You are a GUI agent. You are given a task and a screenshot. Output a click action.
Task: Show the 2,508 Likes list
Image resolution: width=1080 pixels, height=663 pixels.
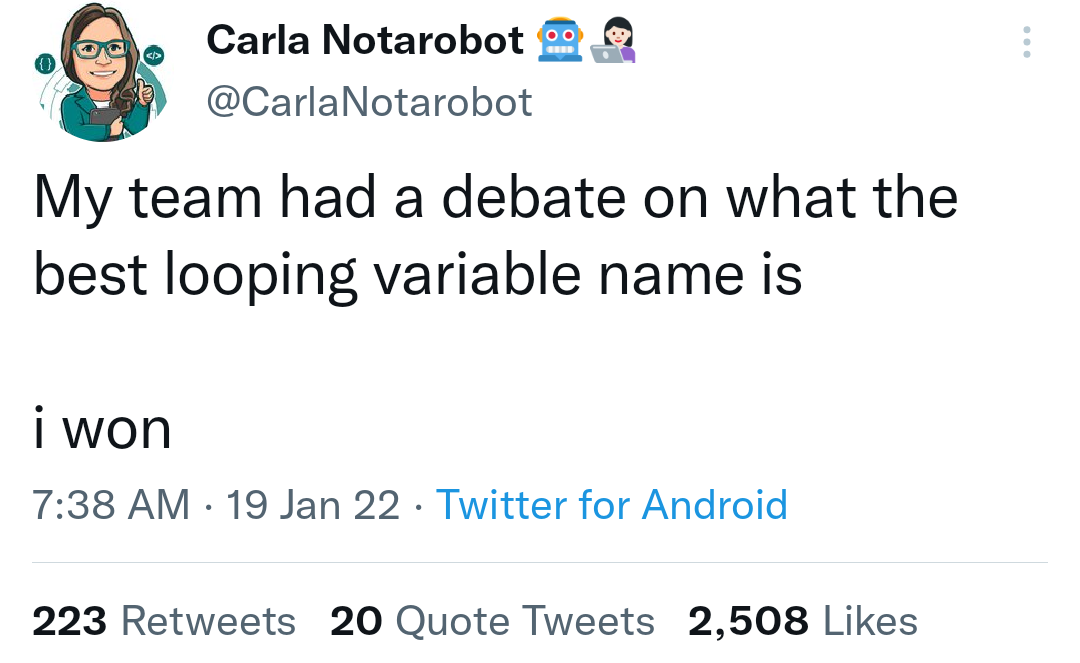coord(802,621)
